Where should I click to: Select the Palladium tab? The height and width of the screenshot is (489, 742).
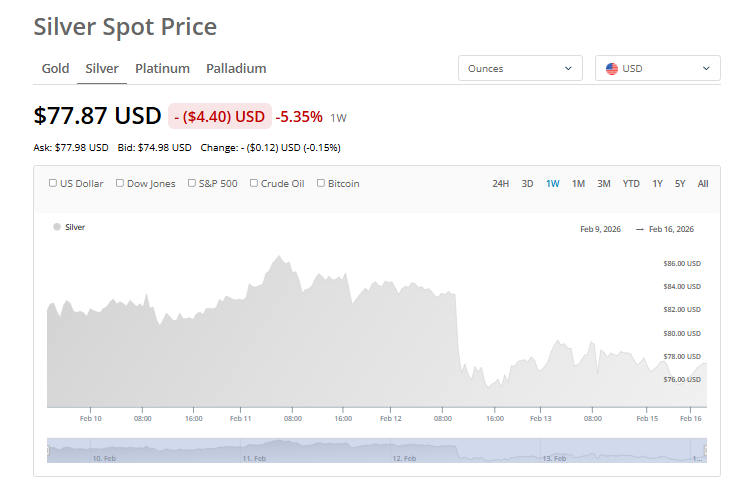click(x=236, y=69)
